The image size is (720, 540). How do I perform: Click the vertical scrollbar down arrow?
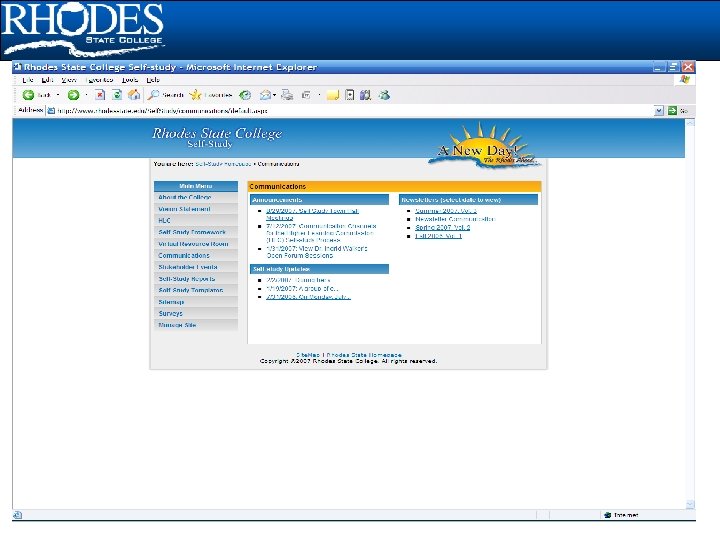(x=690, y=504)
